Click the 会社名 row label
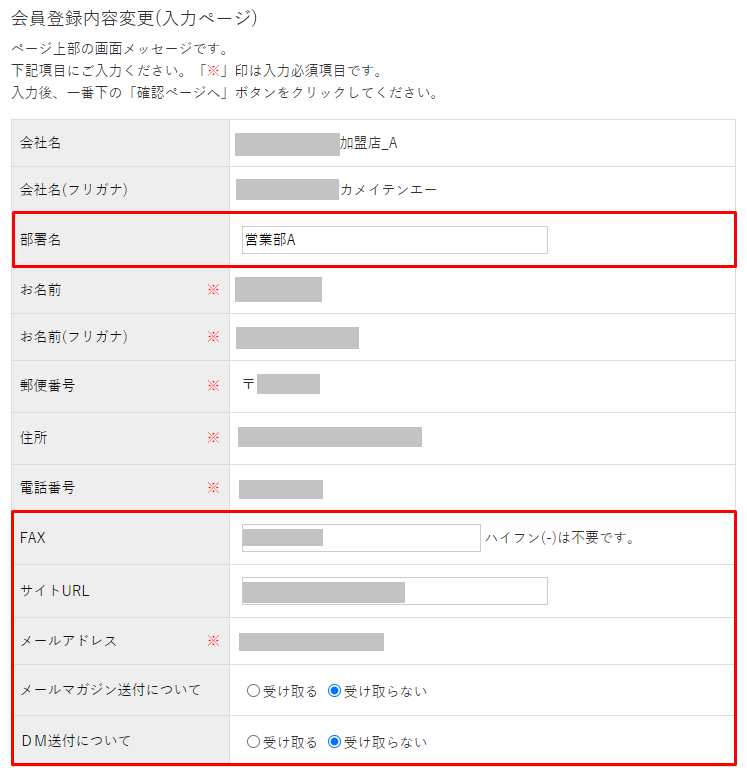This screenshot has height=773, width=747. tap(41, 143)
